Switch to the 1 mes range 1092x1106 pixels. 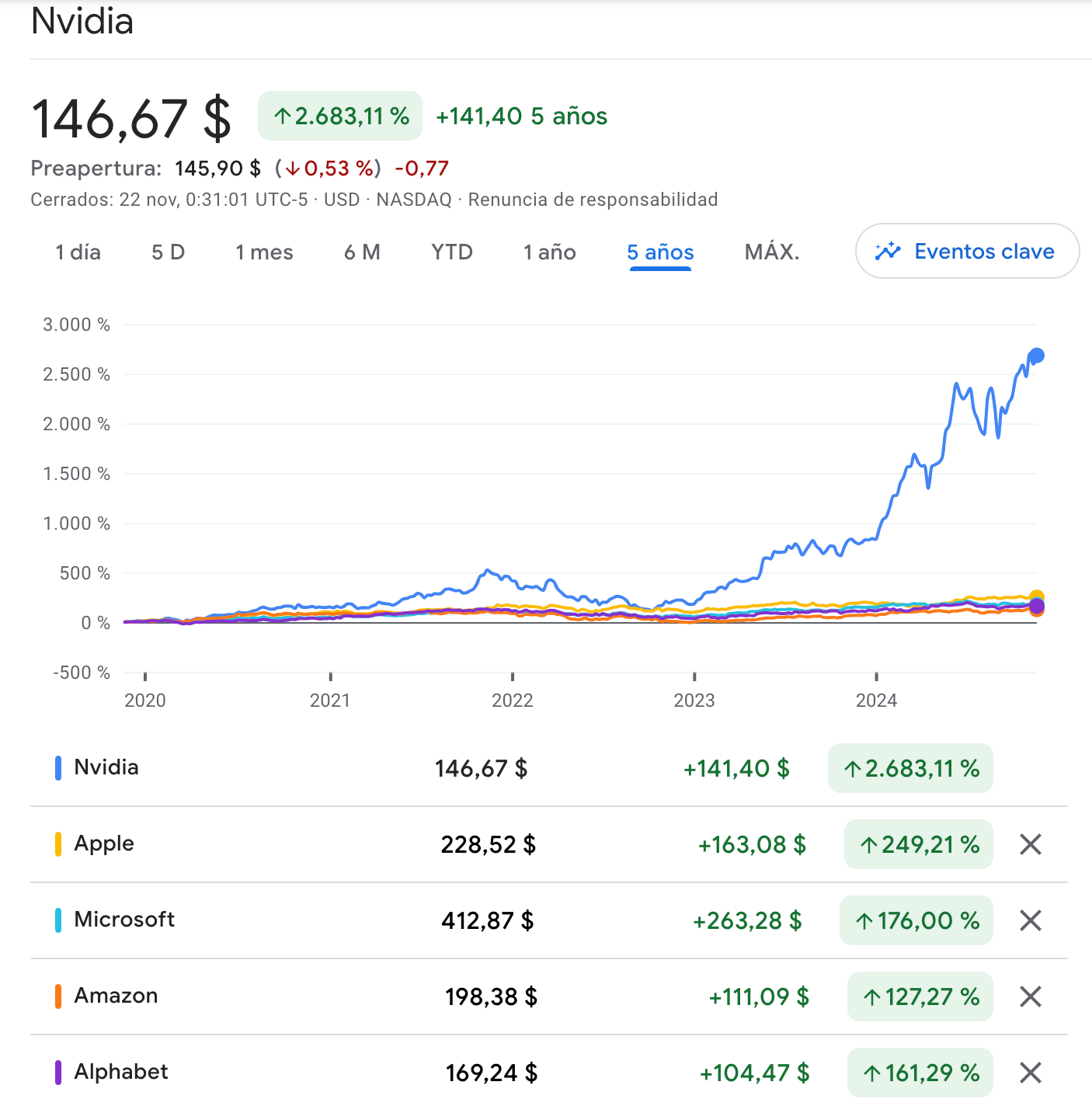(x=264, y=252)
